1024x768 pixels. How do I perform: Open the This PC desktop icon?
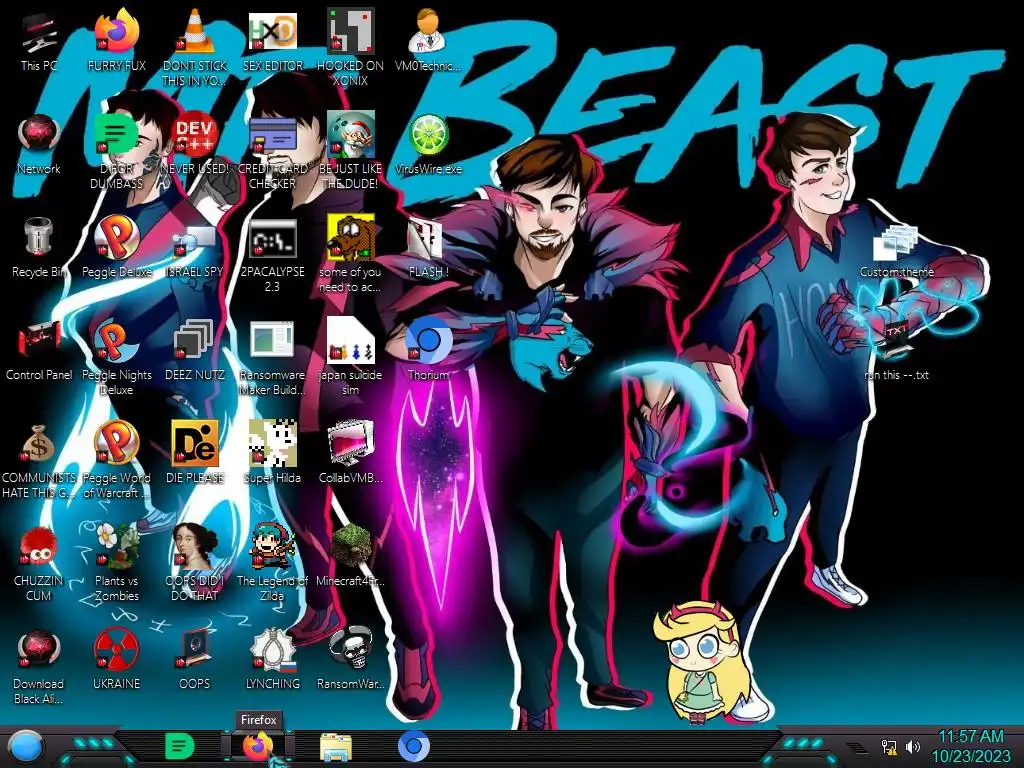39,33
